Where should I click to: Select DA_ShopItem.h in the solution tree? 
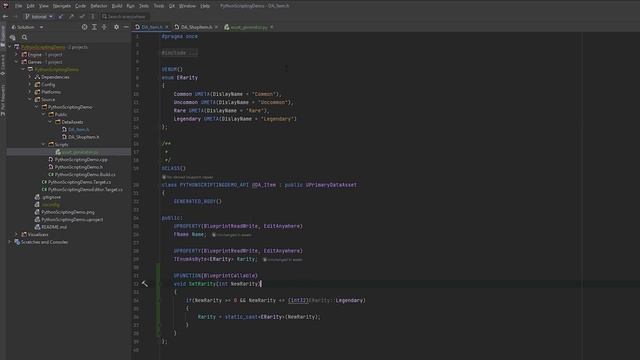(83, 137)
